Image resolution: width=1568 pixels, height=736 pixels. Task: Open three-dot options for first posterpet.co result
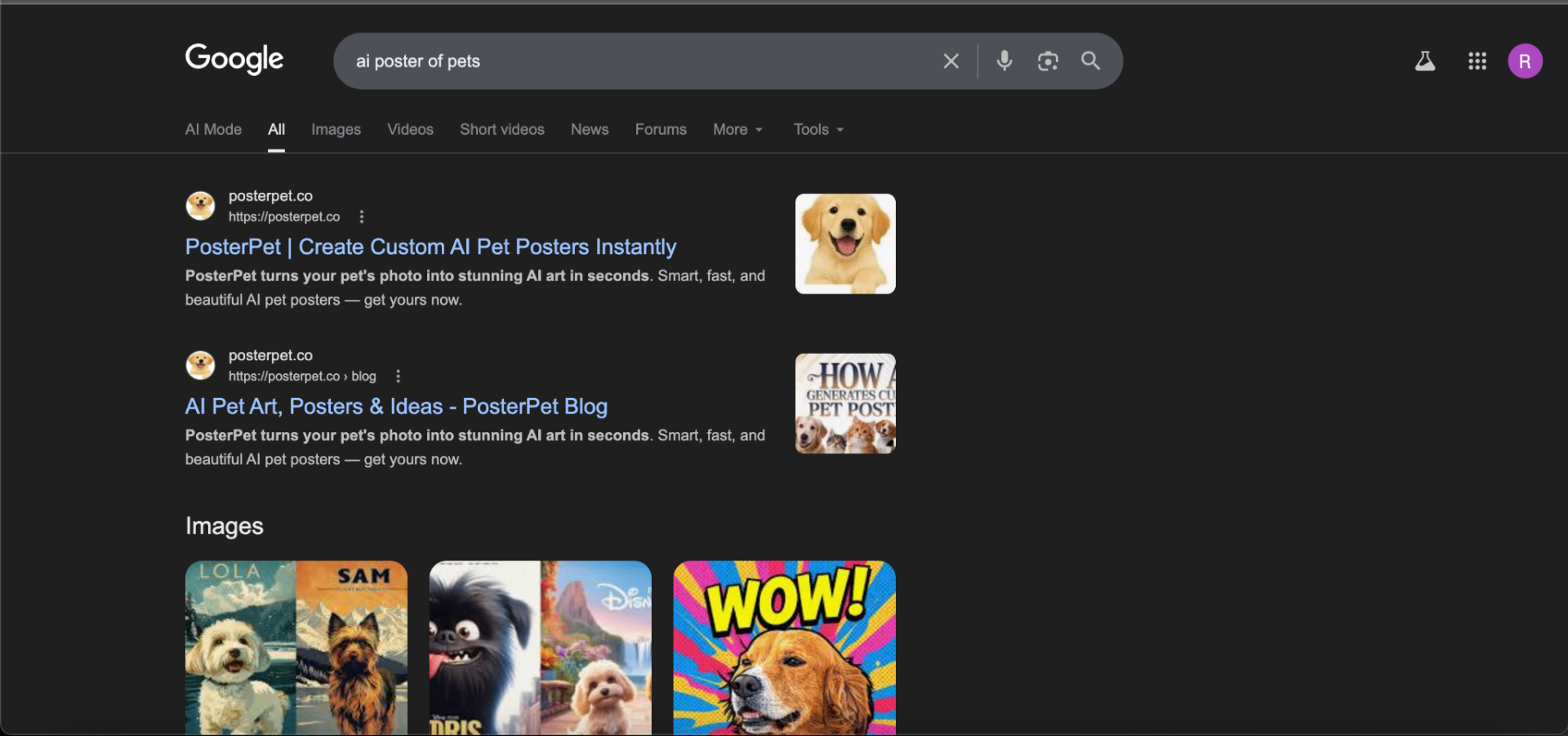click(x=362, y=216)
